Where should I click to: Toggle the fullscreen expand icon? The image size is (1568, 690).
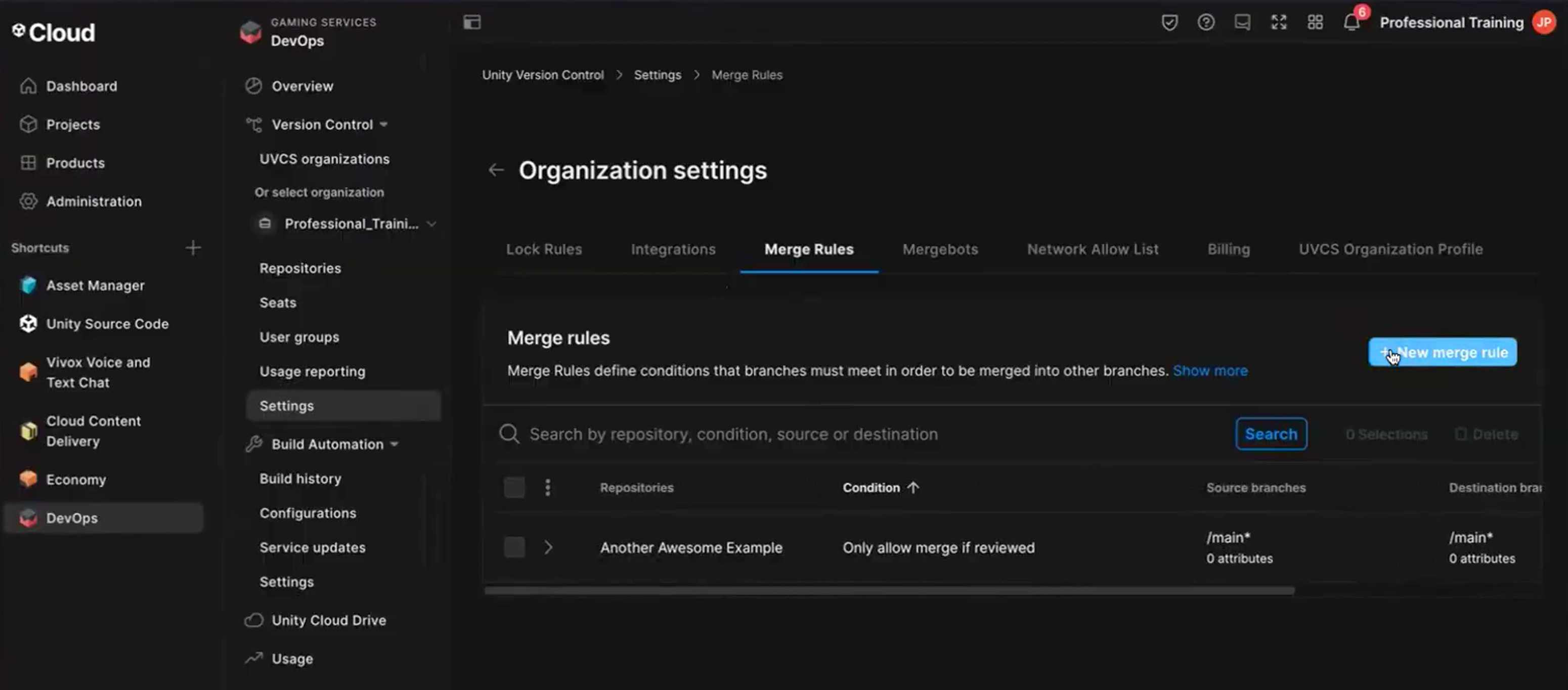[x=1279, y=23]
